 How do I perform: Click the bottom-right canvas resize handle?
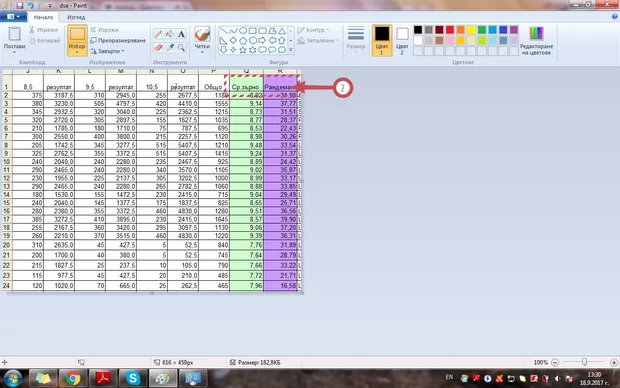(302, 293)
